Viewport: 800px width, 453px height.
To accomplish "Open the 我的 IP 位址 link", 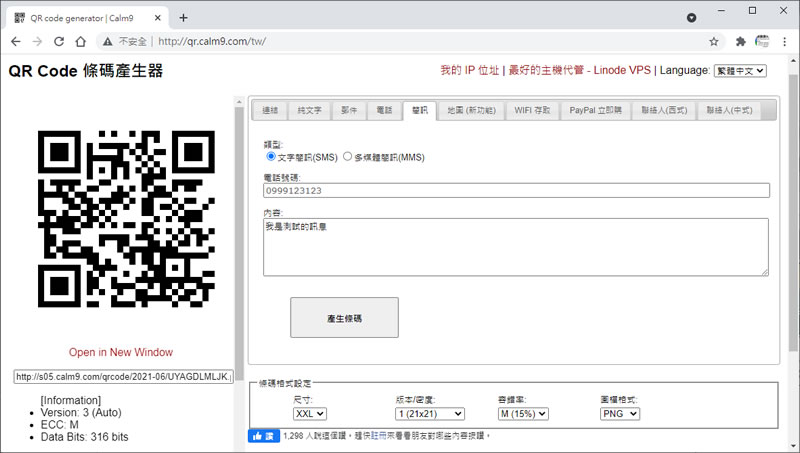I will click(x=469, y=70).
